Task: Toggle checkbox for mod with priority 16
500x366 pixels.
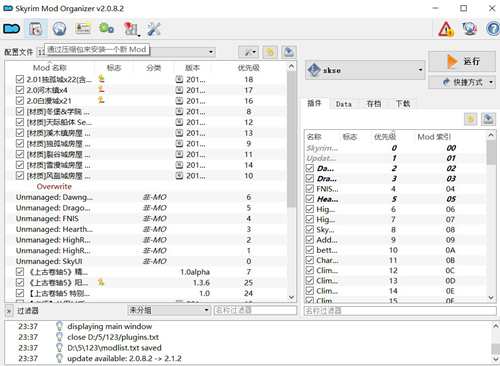Action: click(20, 101)
